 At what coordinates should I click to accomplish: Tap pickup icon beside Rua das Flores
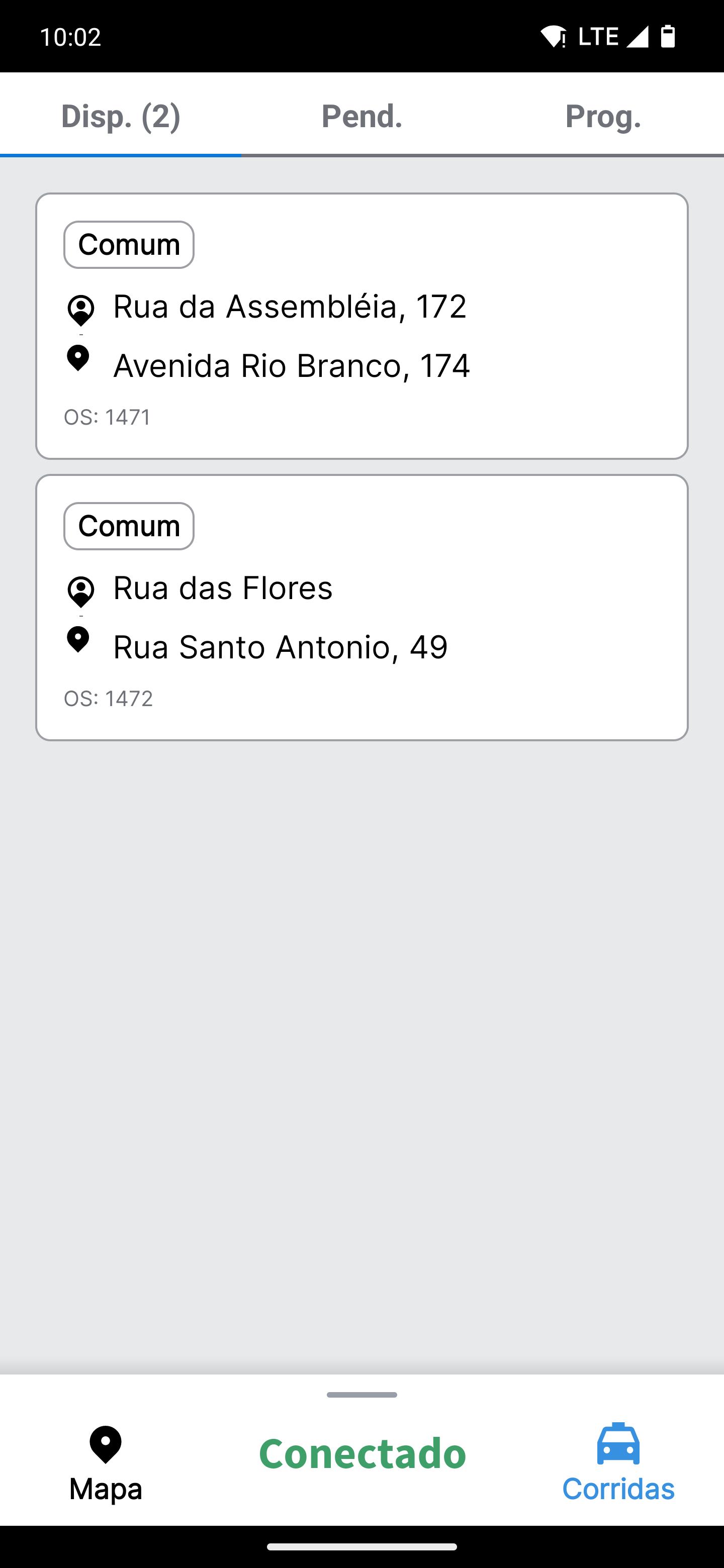(x=80, y=592)
